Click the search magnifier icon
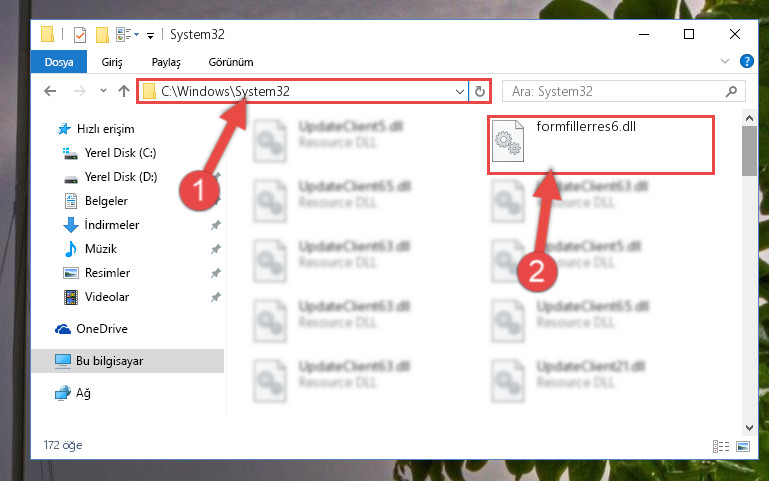The width and height of the screenshot is (769, 481). tap(731, 91)
